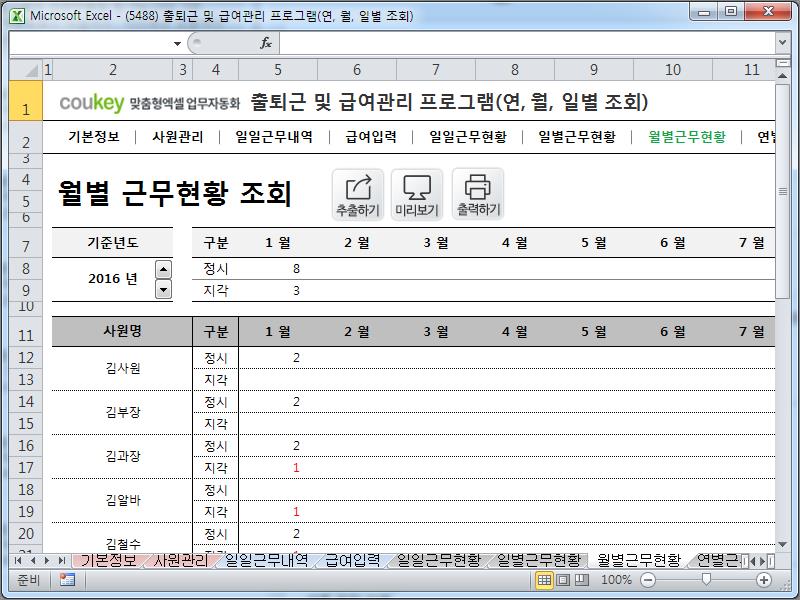Click the 김과장 employee name cell
The height and width of the screenshot is (600, 800).
(x=122, y=456)
